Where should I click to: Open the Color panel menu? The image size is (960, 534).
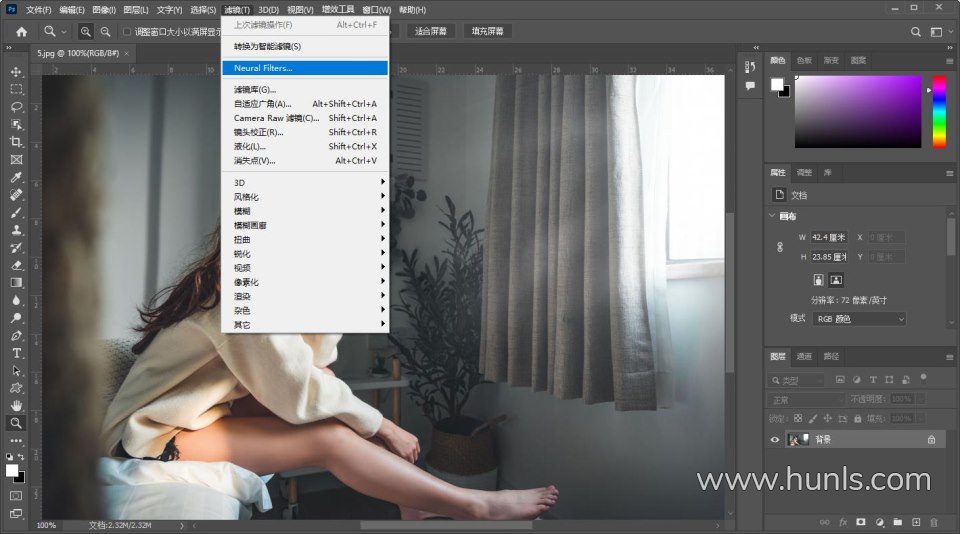click(950, 61)
